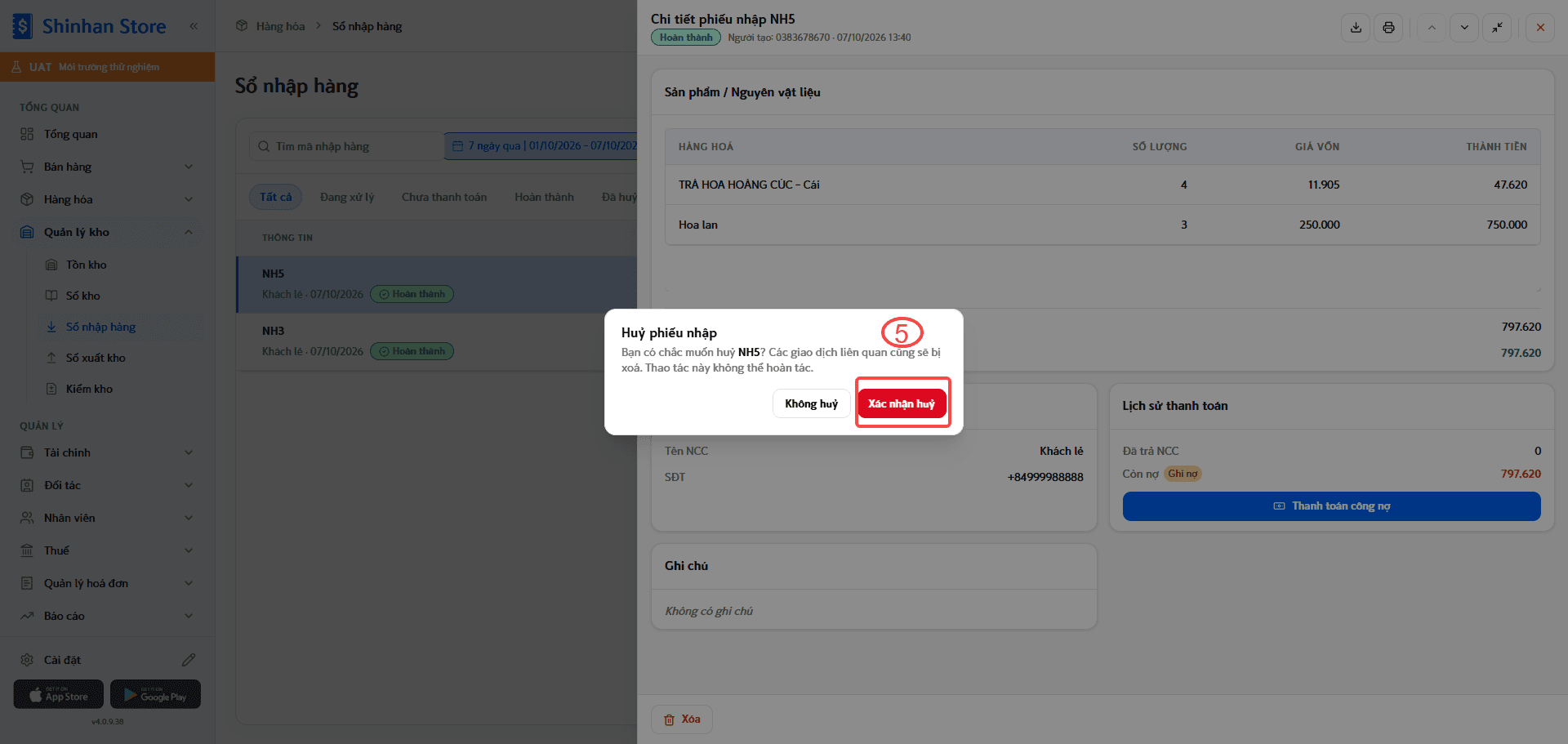The width and height of the screenshot is (1568, 744).
Task: Open the App Store download badge
Action: click(59, 694)
